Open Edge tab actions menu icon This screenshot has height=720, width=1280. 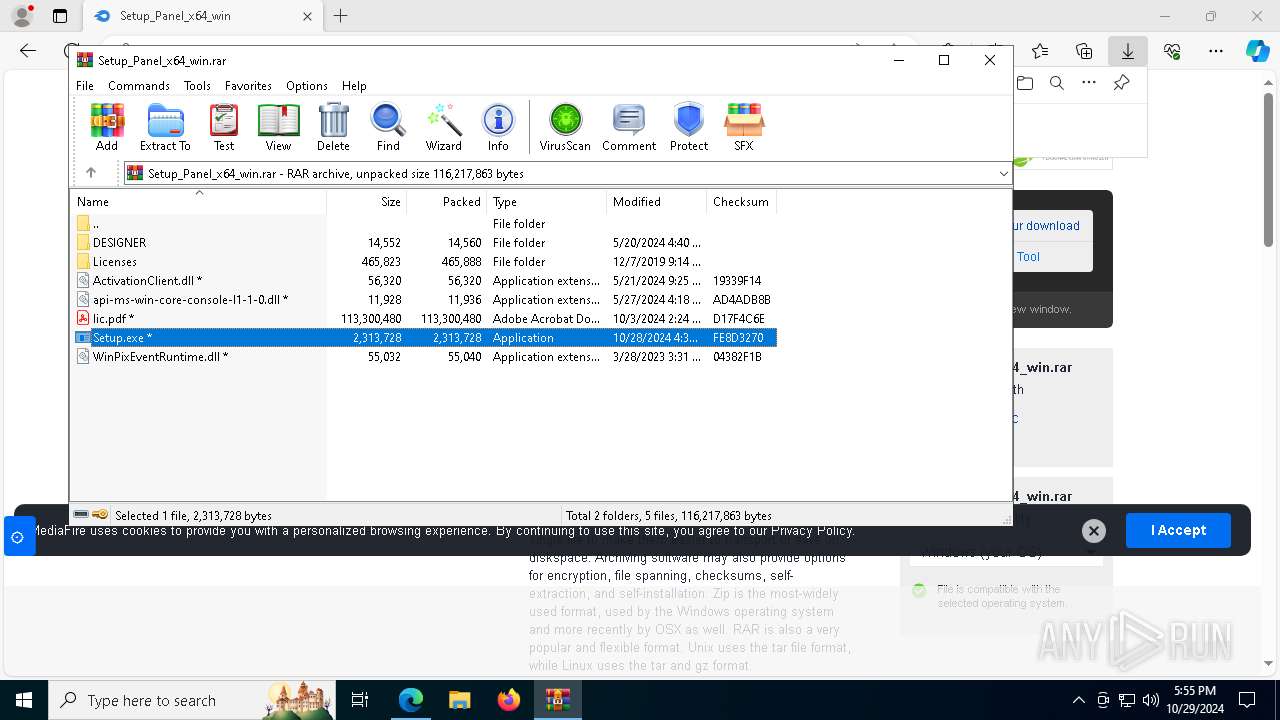click(x=60, y=16)
